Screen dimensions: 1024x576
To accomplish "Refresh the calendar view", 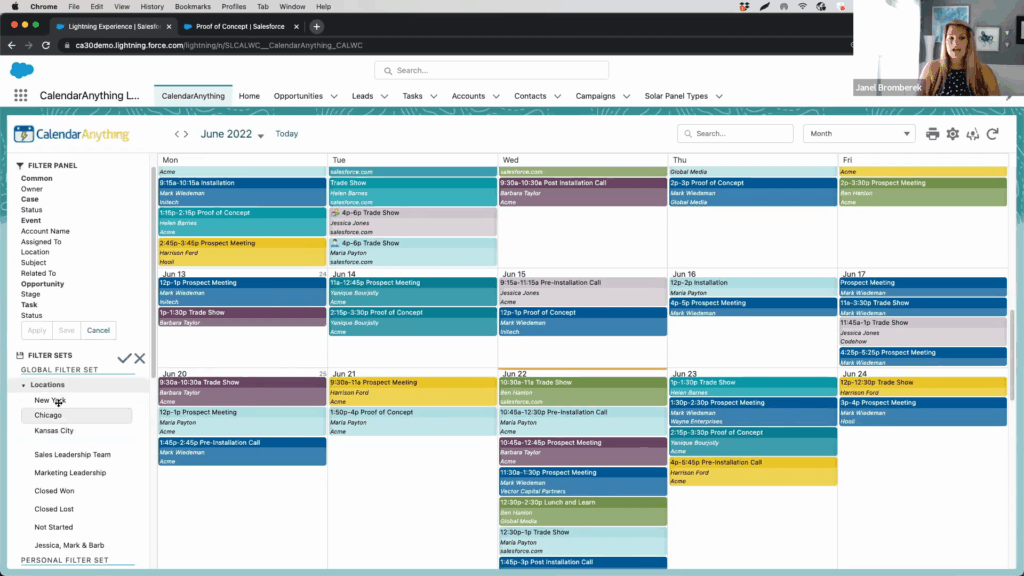I will click(992, 134).
